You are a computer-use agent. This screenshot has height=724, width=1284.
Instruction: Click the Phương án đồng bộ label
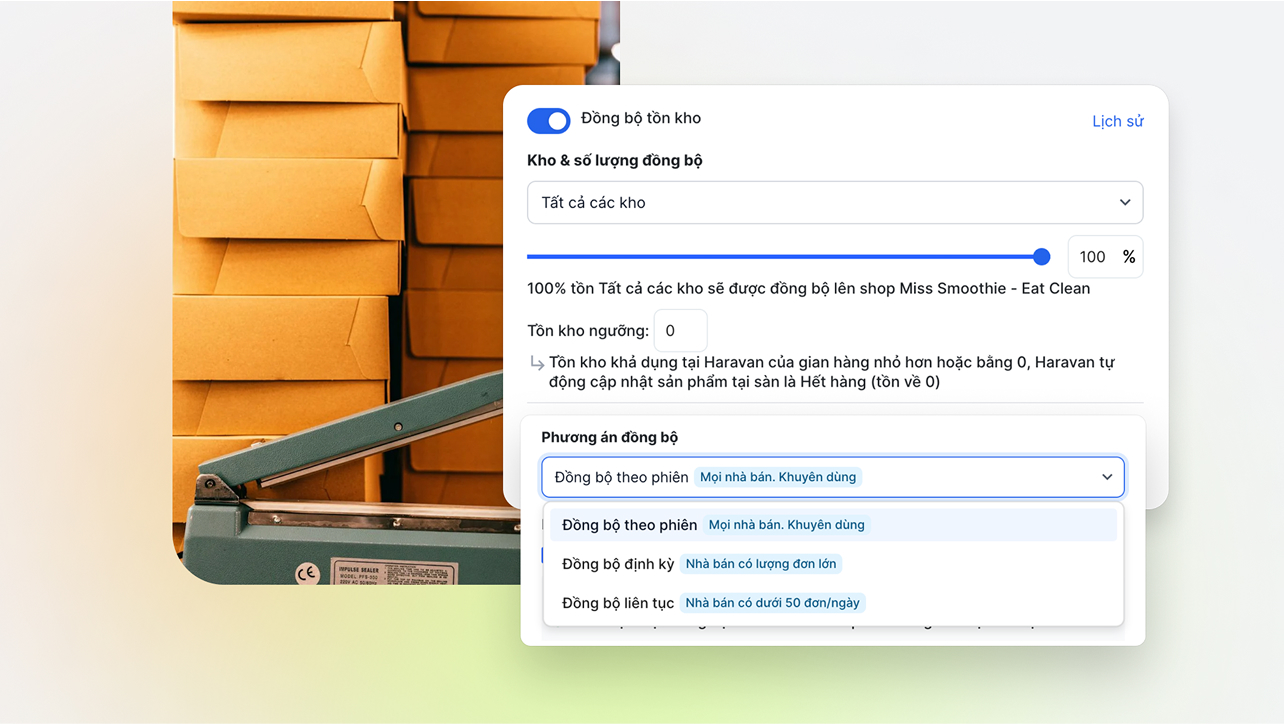[x=610, y=437]
